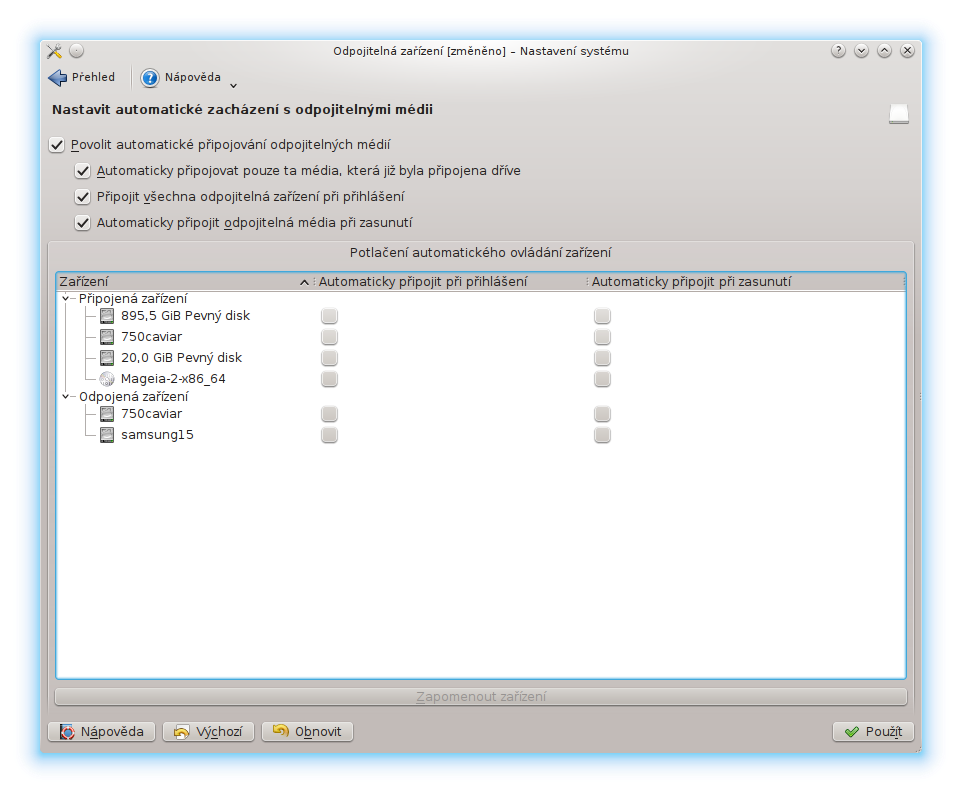
Task: Select the Připojená zařízení group label
Action: point(133,299)
